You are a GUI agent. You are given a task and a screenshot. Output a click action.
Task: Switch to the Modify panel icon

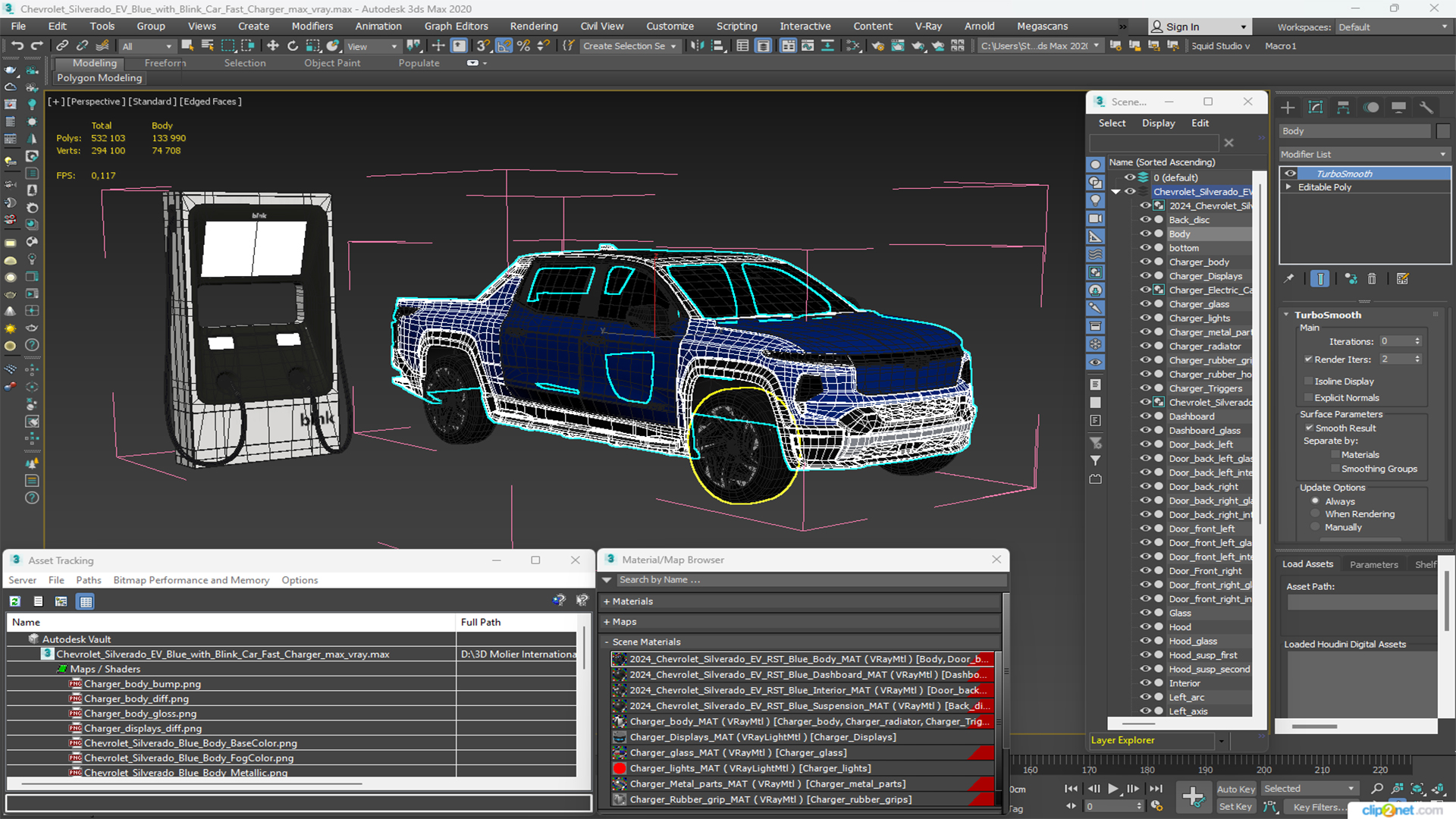point(1316,108)
